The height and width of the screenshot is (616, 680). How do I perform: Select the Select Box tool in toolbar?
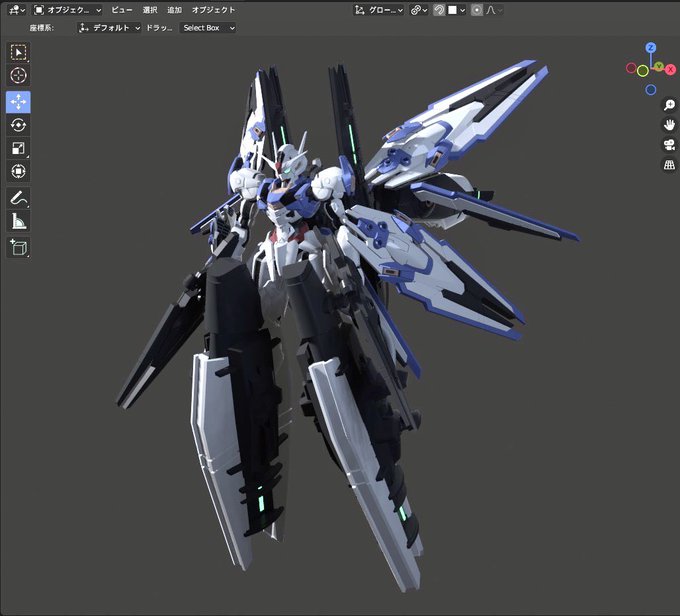[18, 52]
